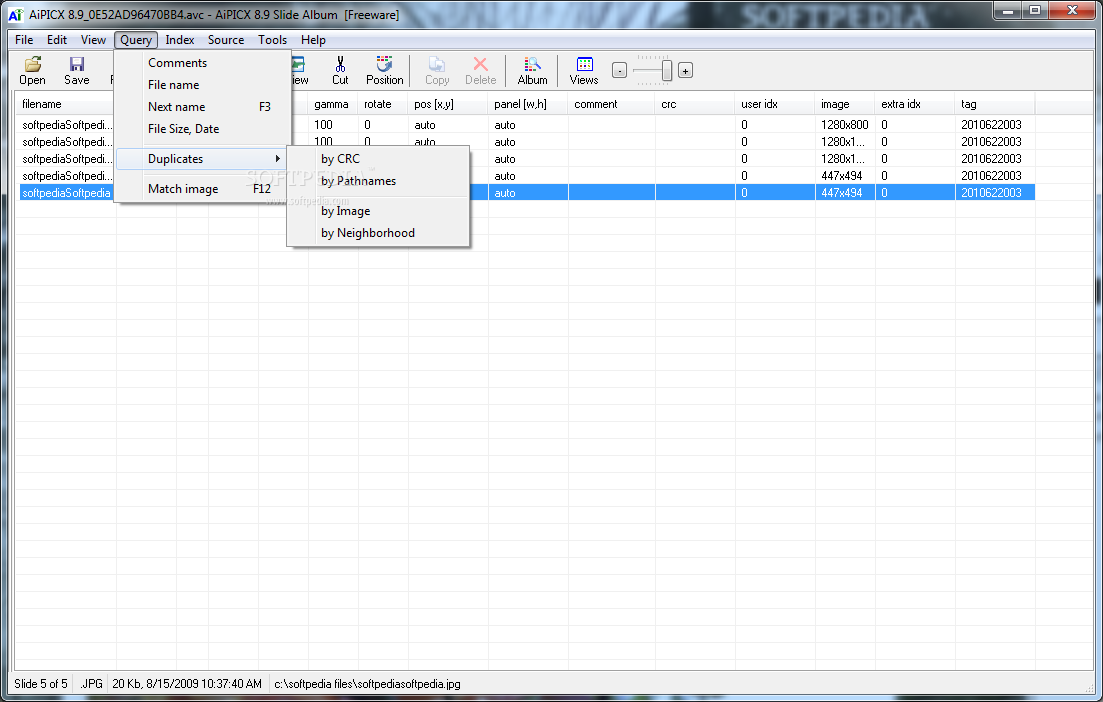Screen dimensions: 1103x702
Task: Click the .JPG status bar entry
Action: pyautogui.click(x=91, y=684)
